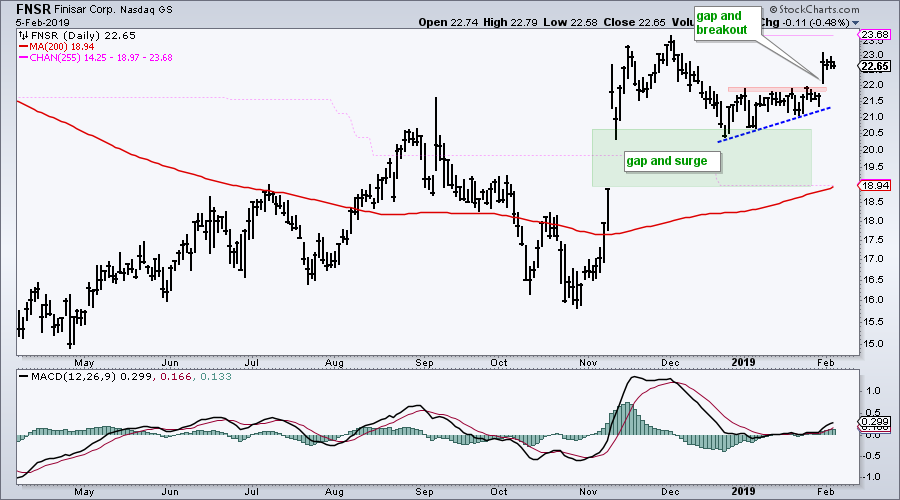Click the 20.0 price axis label
Viewport: 900px width, 500px height.
point(875,150)
